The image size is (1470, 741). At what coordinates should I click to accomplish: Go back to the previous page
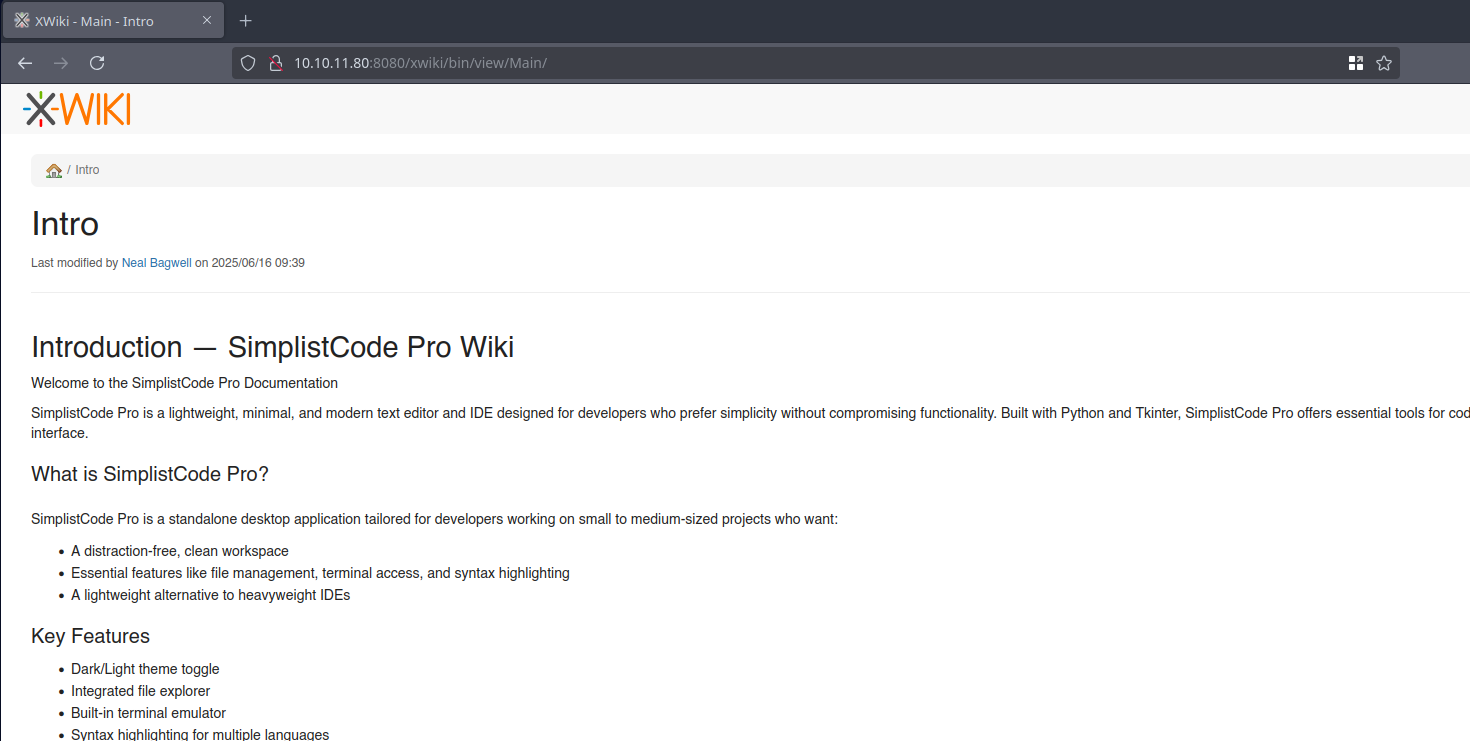click(x=25, y=63)
